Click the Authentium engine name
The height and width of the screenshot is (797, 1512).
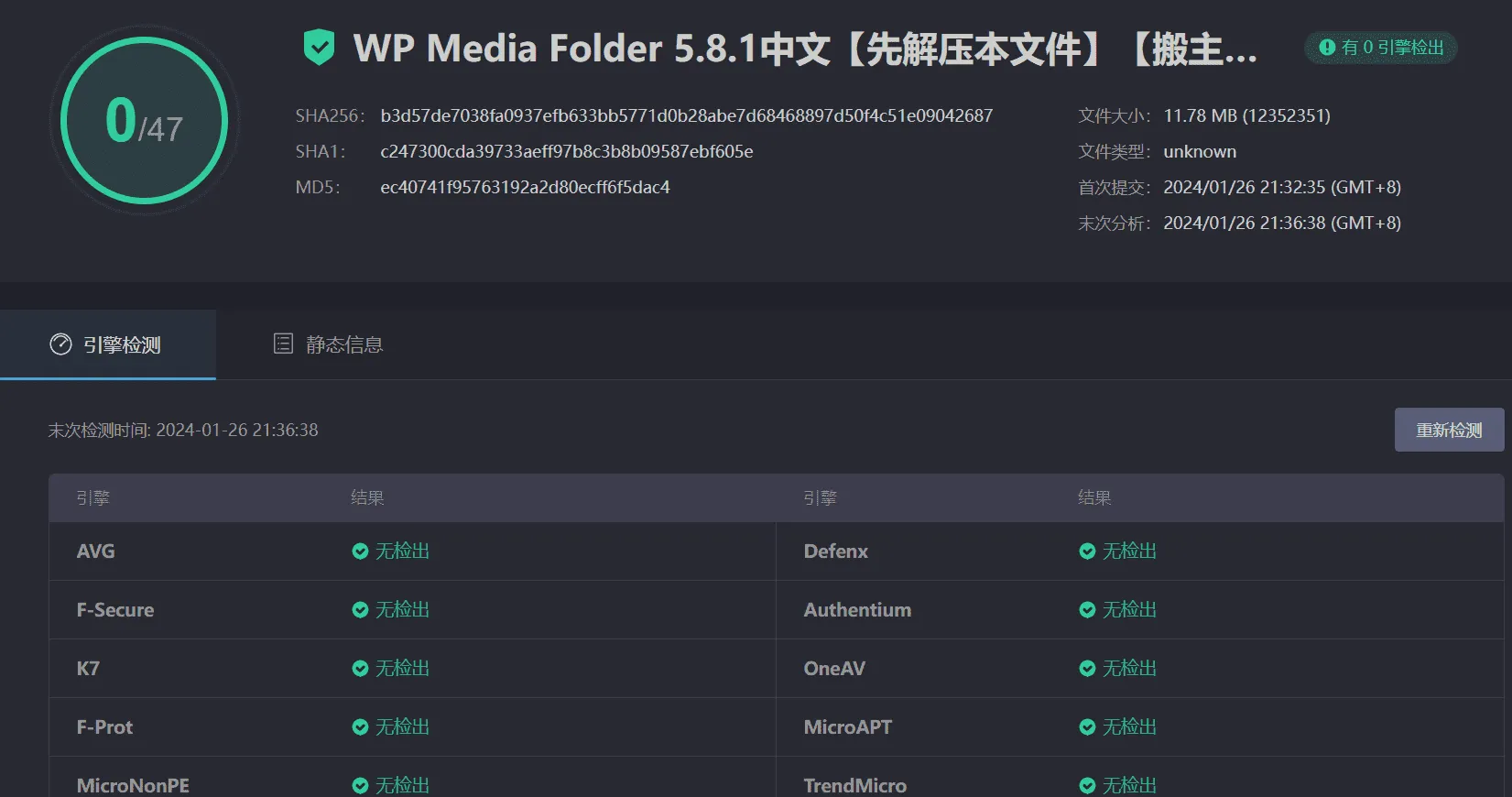point(858,610)
